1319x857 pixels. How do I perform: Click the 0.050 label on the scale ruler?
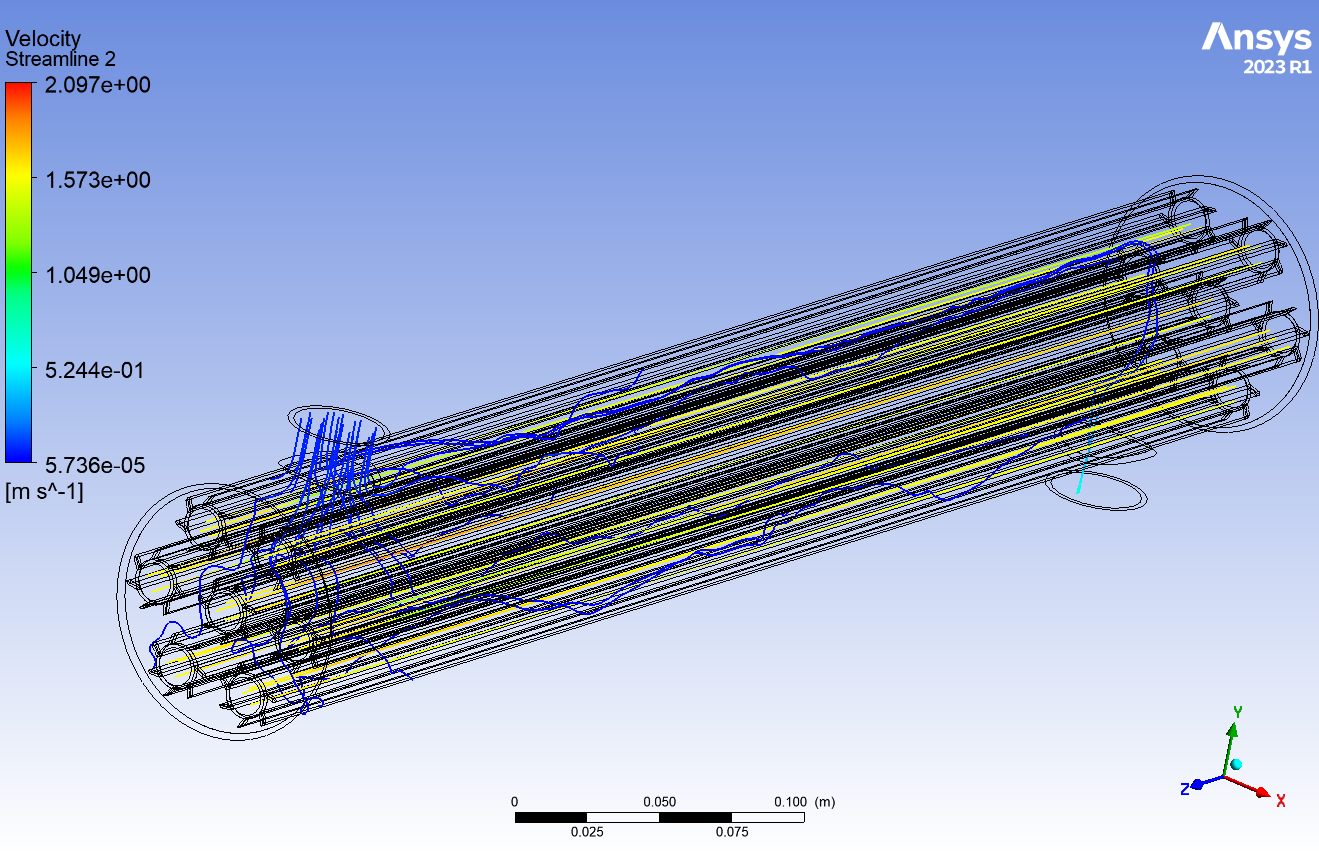tap(659, 802)
